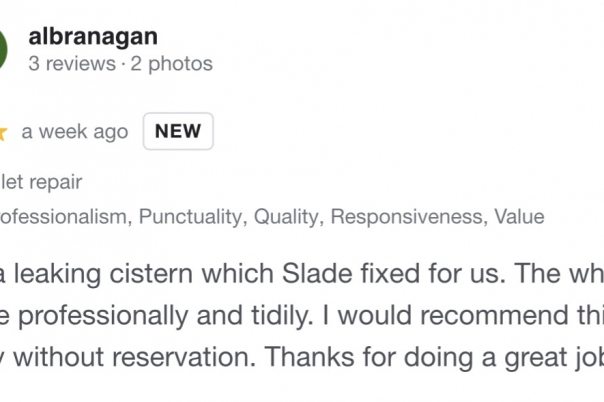The width and height of the screenshot is (604, 402).
Task: Click the word 'Responsiveness' in attributes
Action: (x=407, y=216)
